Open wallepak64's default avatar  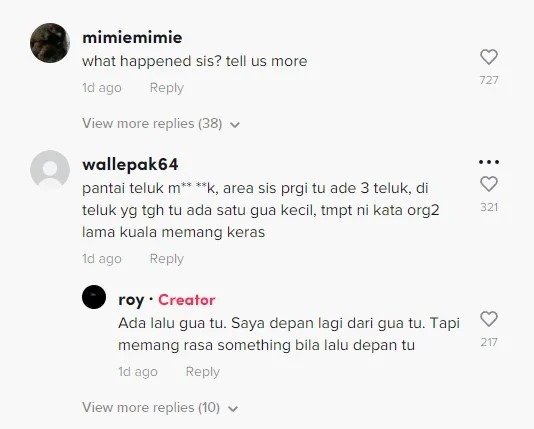(50, 170)
